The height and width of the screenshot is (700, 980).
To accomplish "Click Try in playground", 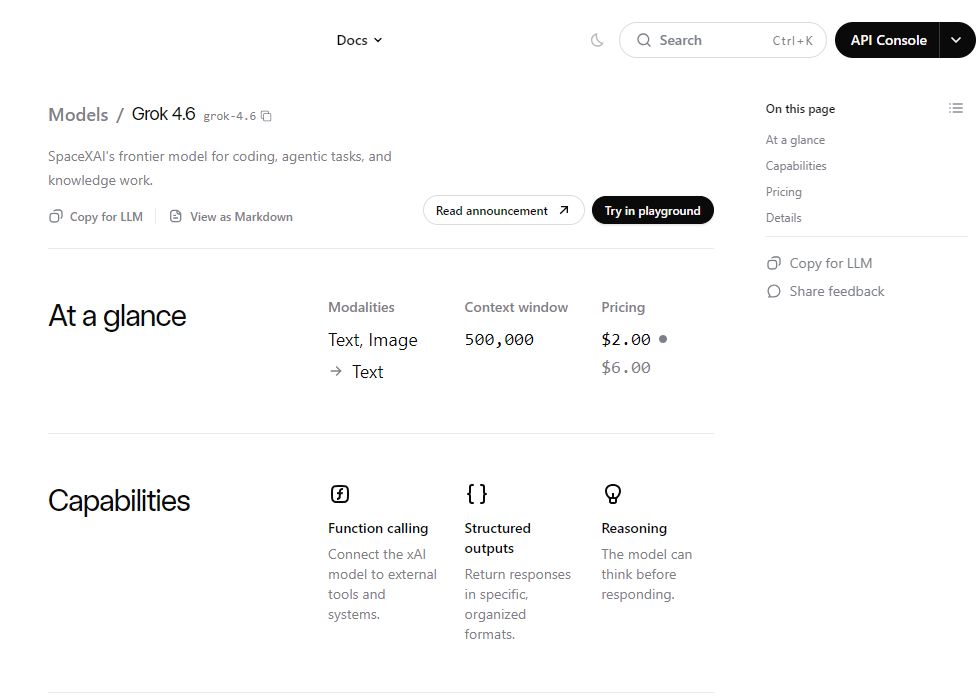I will [652, 210].
